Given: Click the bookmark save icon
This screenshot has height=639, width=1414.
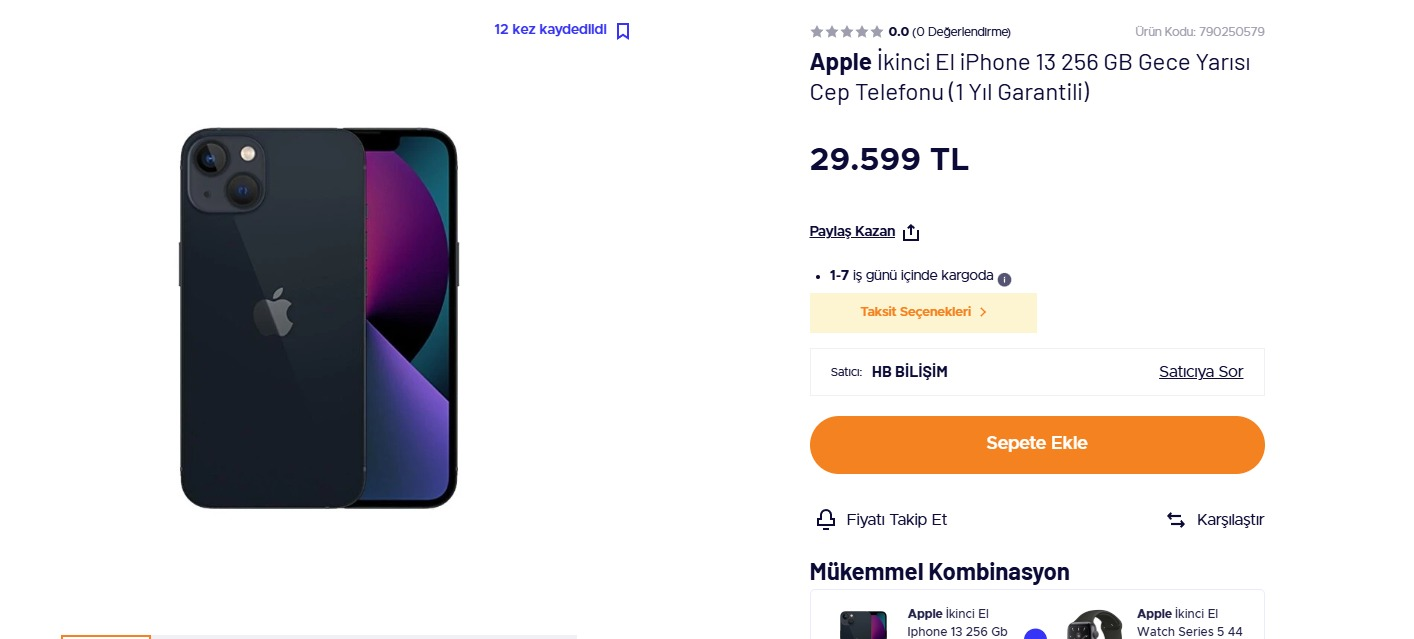Looking at the screenshot, I should (x=623, y=31).
